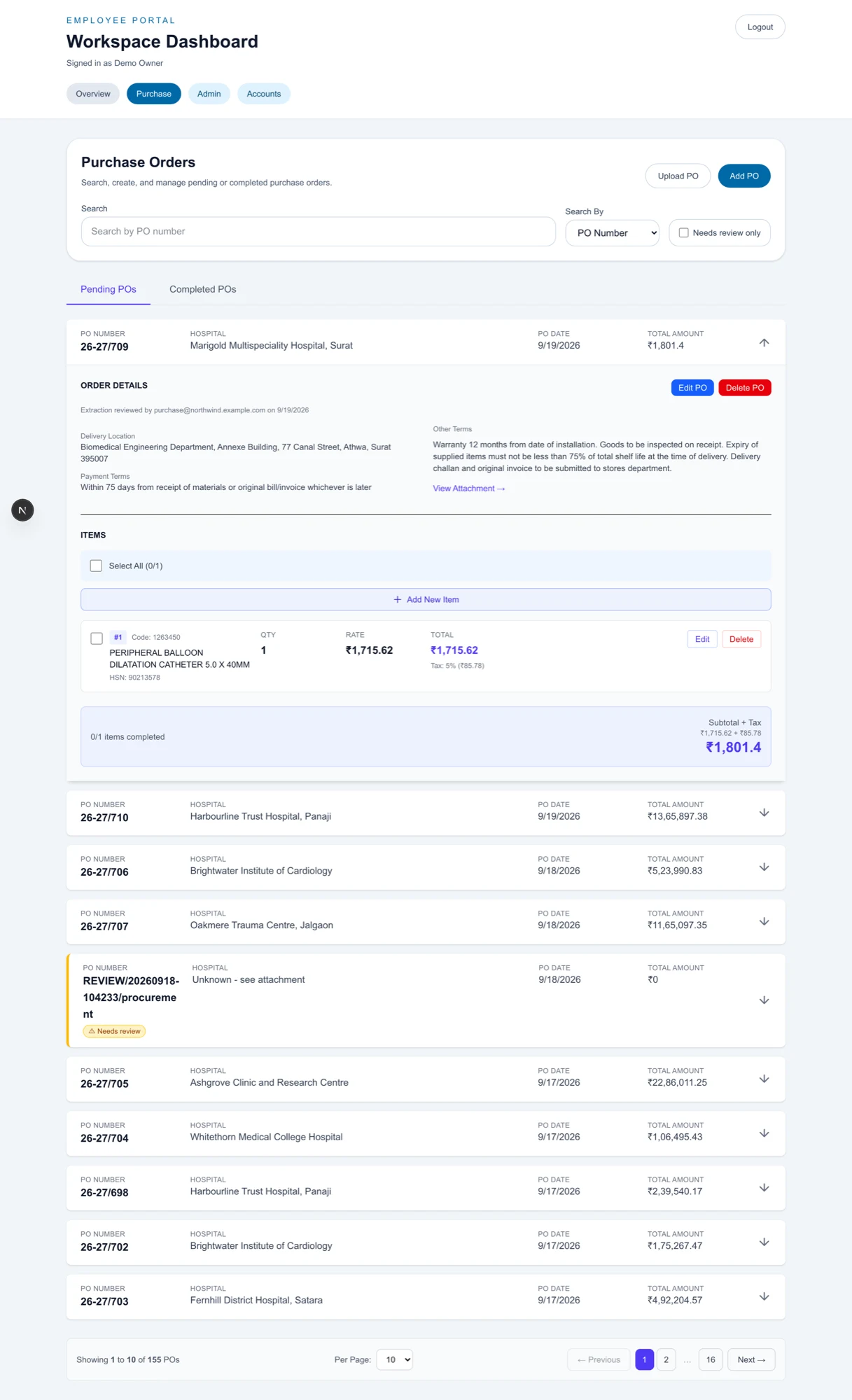Open the View Attachment link
Screen dimensions: 852x1400
coord(469,489)
